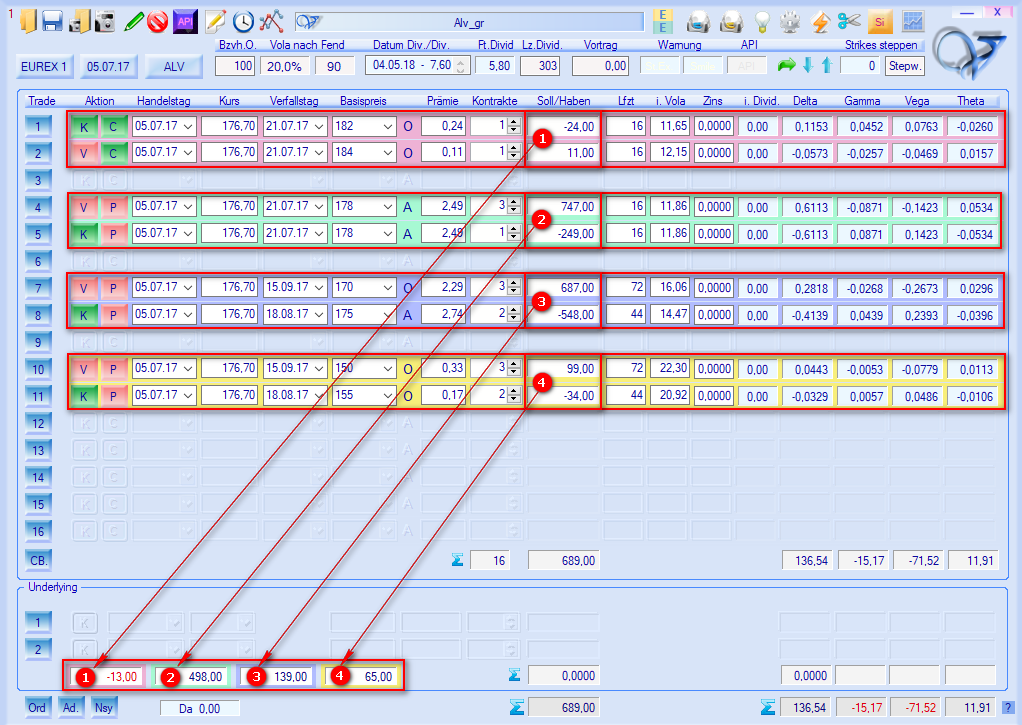Image resolution: width=1022 pixels, height=725 pixels.
Task: Click the blue floppy disk save icon
Action: pyautogui.click(x=52, y=20)
